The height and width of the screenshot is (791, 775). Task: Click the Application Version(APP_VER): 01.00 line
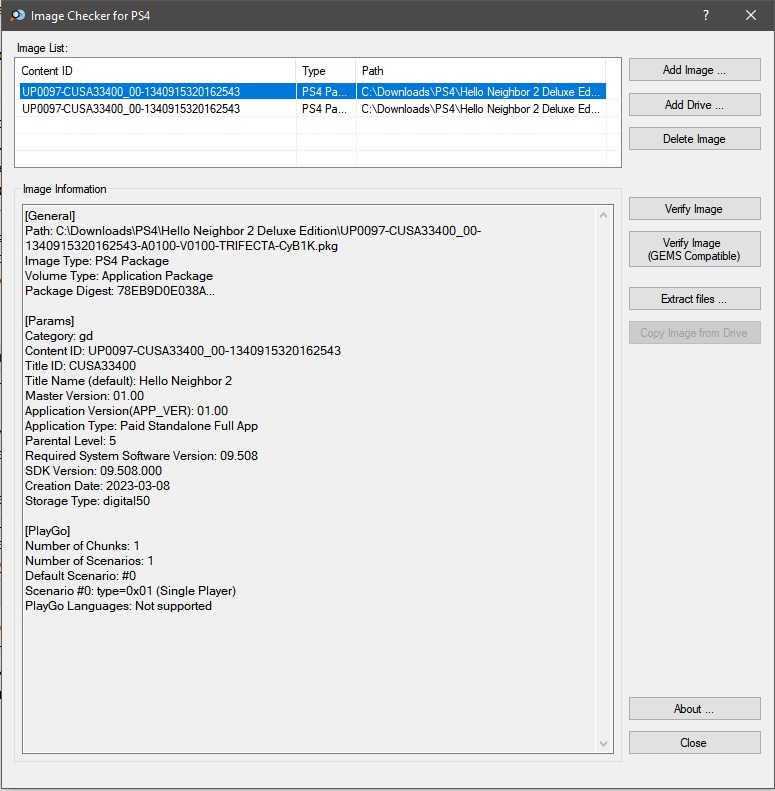click(126, 411)
